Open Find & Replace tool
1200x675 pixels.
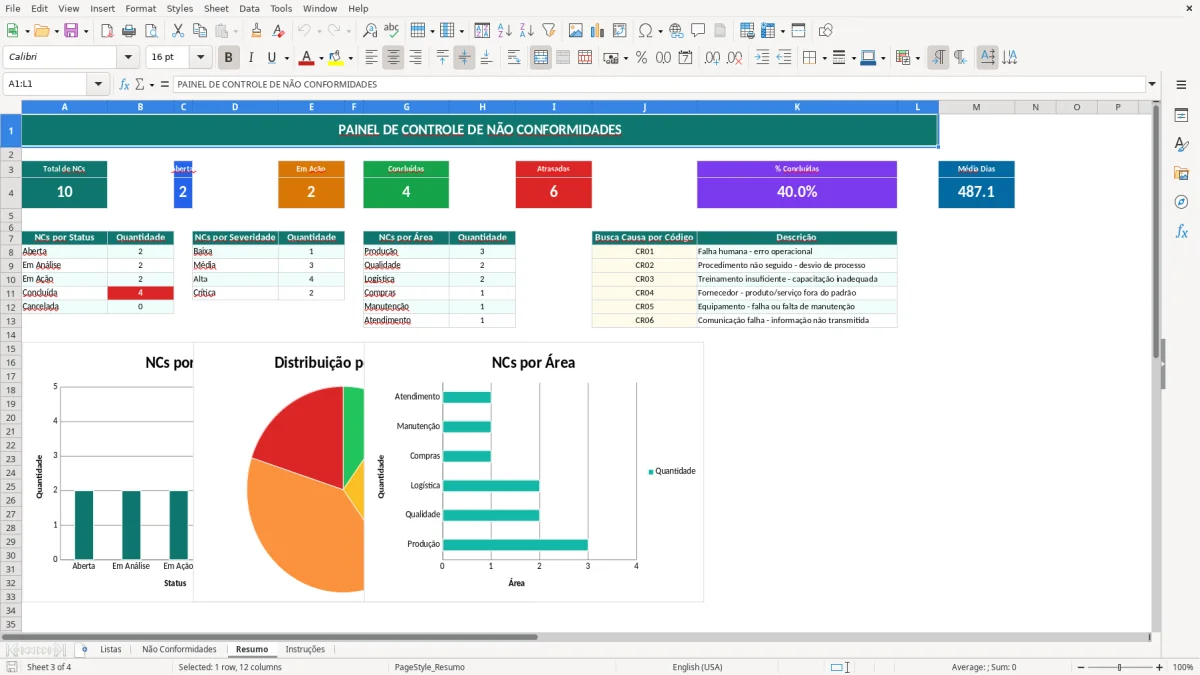(x=370, y=31)
